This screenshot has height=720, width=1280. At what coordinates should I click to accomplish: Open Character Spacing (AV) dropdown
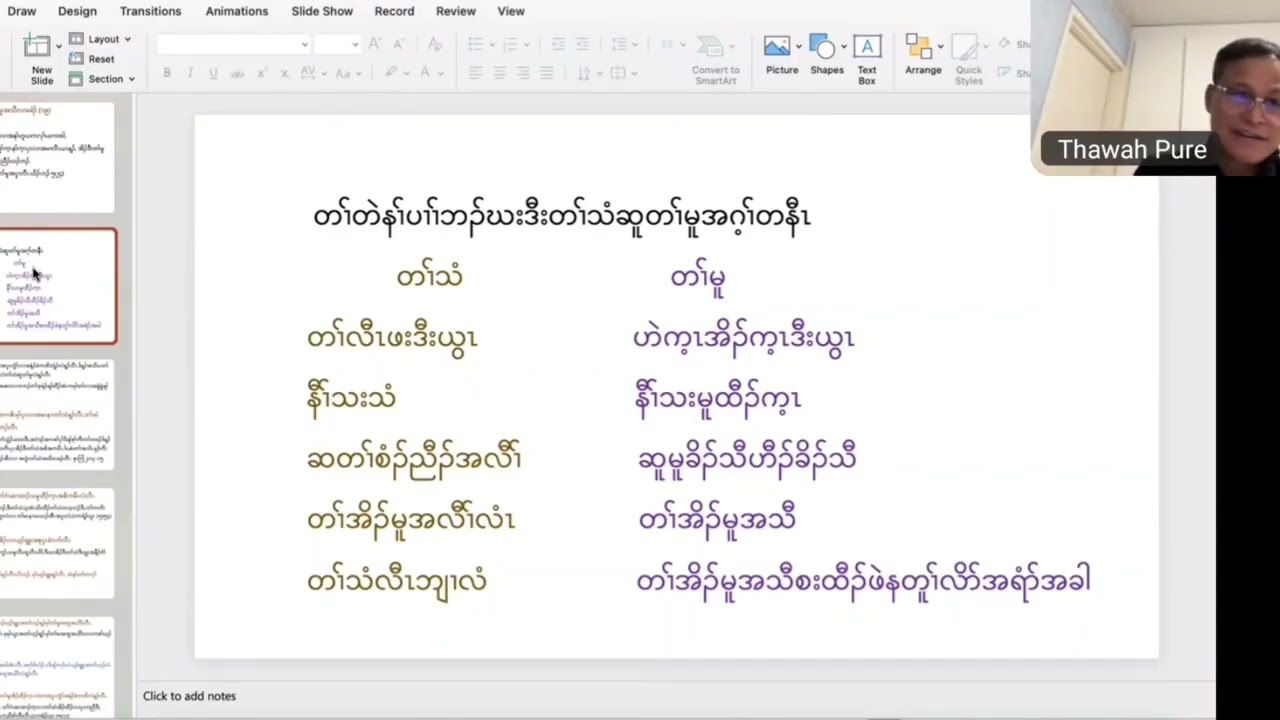point(311,73)
